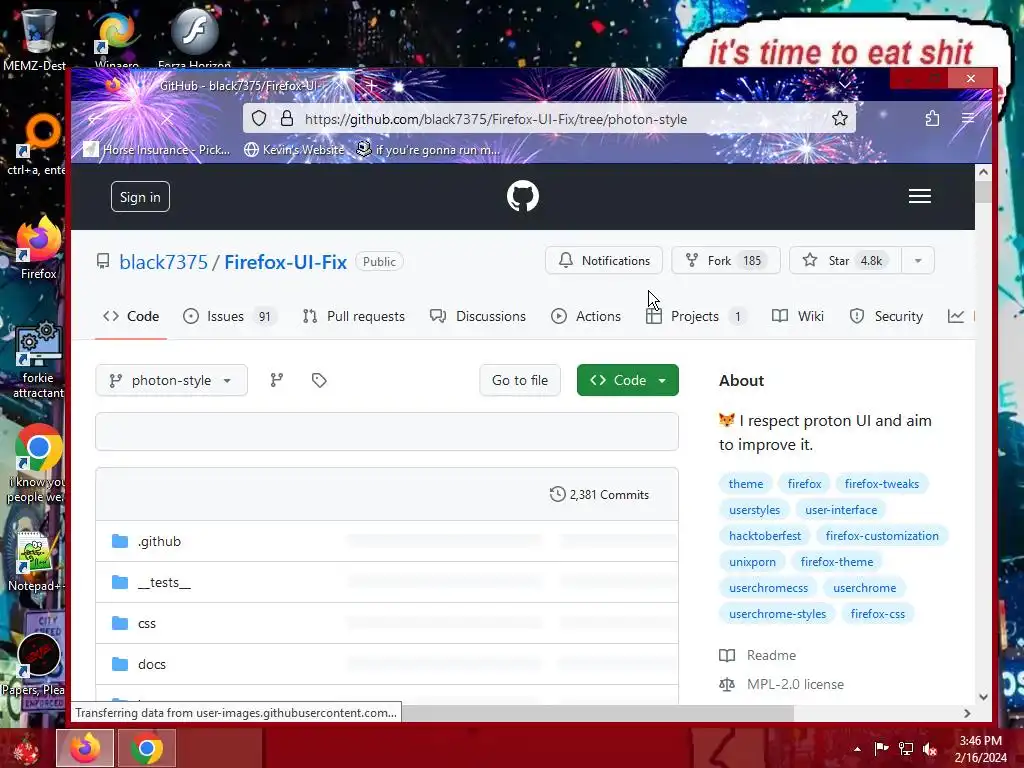1024x768 pixels.
Task: Bookmark this page with the star icon
Action: click(840, 118)
